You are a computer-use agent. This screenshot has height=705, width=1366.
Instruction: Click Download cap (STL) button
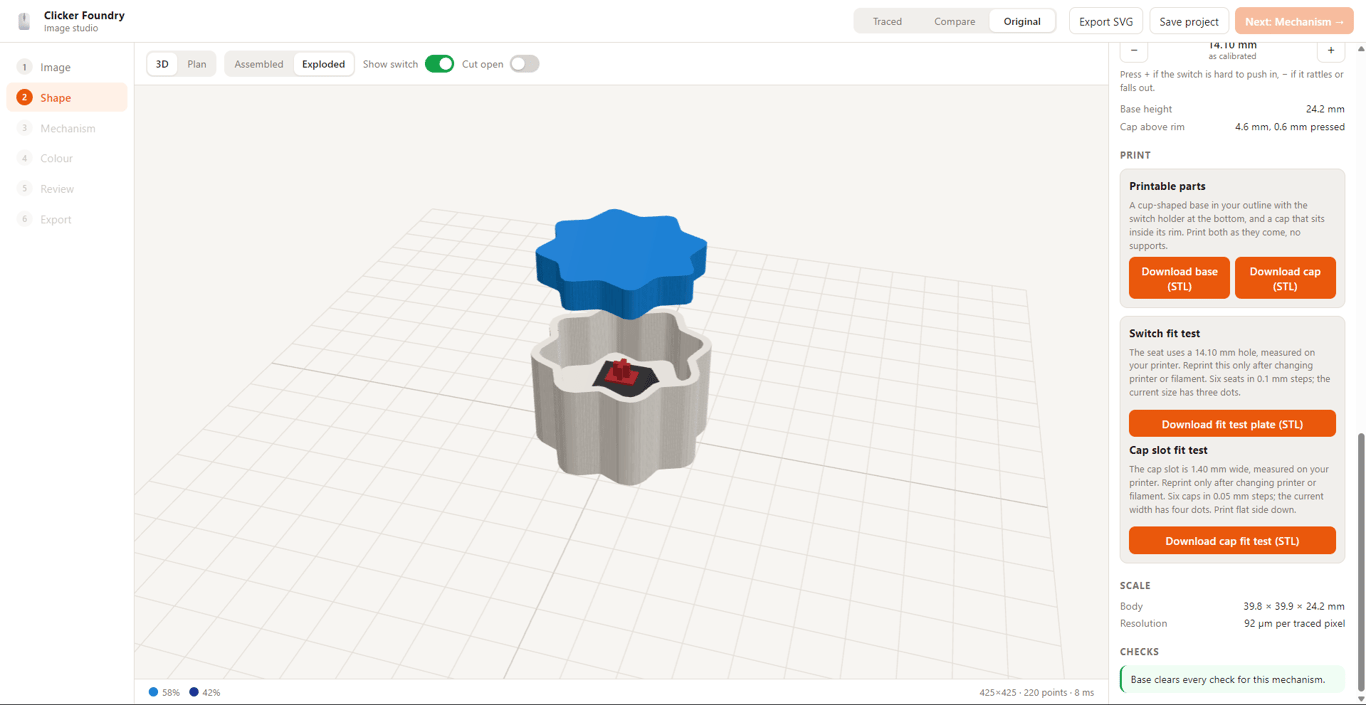pos(1285,278)
